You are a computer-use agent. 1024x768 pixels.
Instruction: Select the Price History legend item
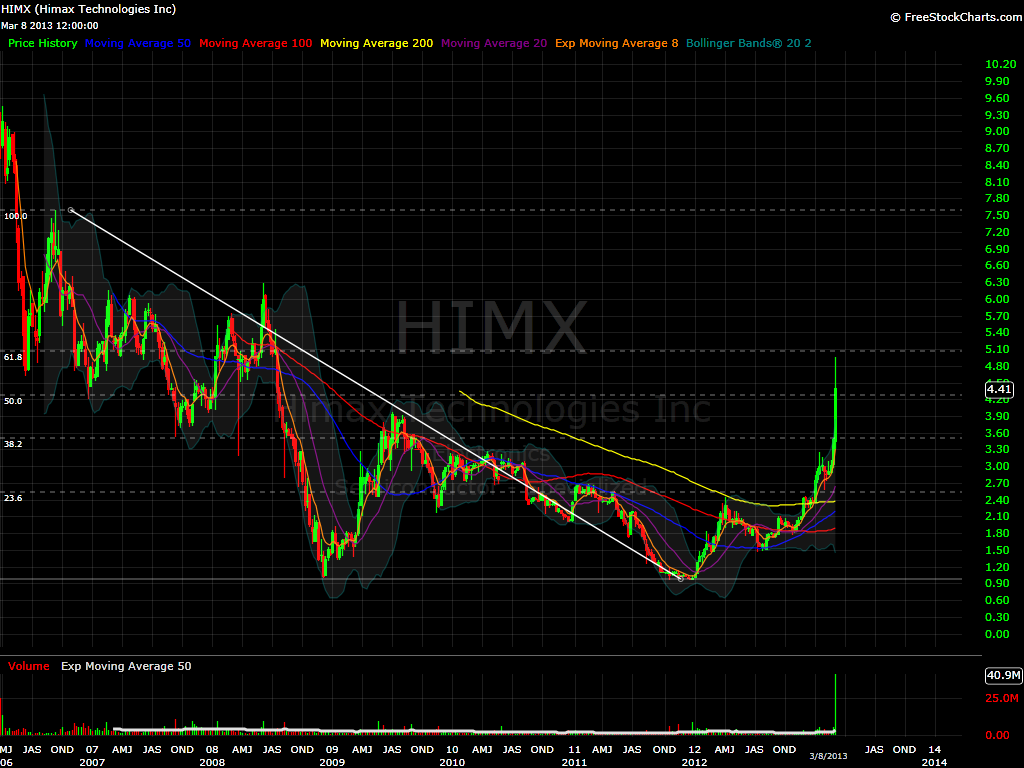42,43
